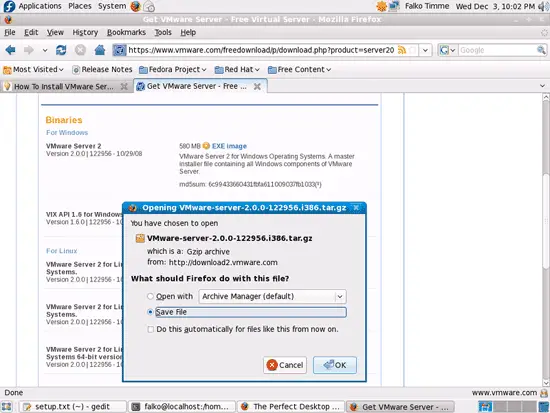Click the Firefox back arrow button
This screenshot has width=550, height=413.
[x=11, y=50]
